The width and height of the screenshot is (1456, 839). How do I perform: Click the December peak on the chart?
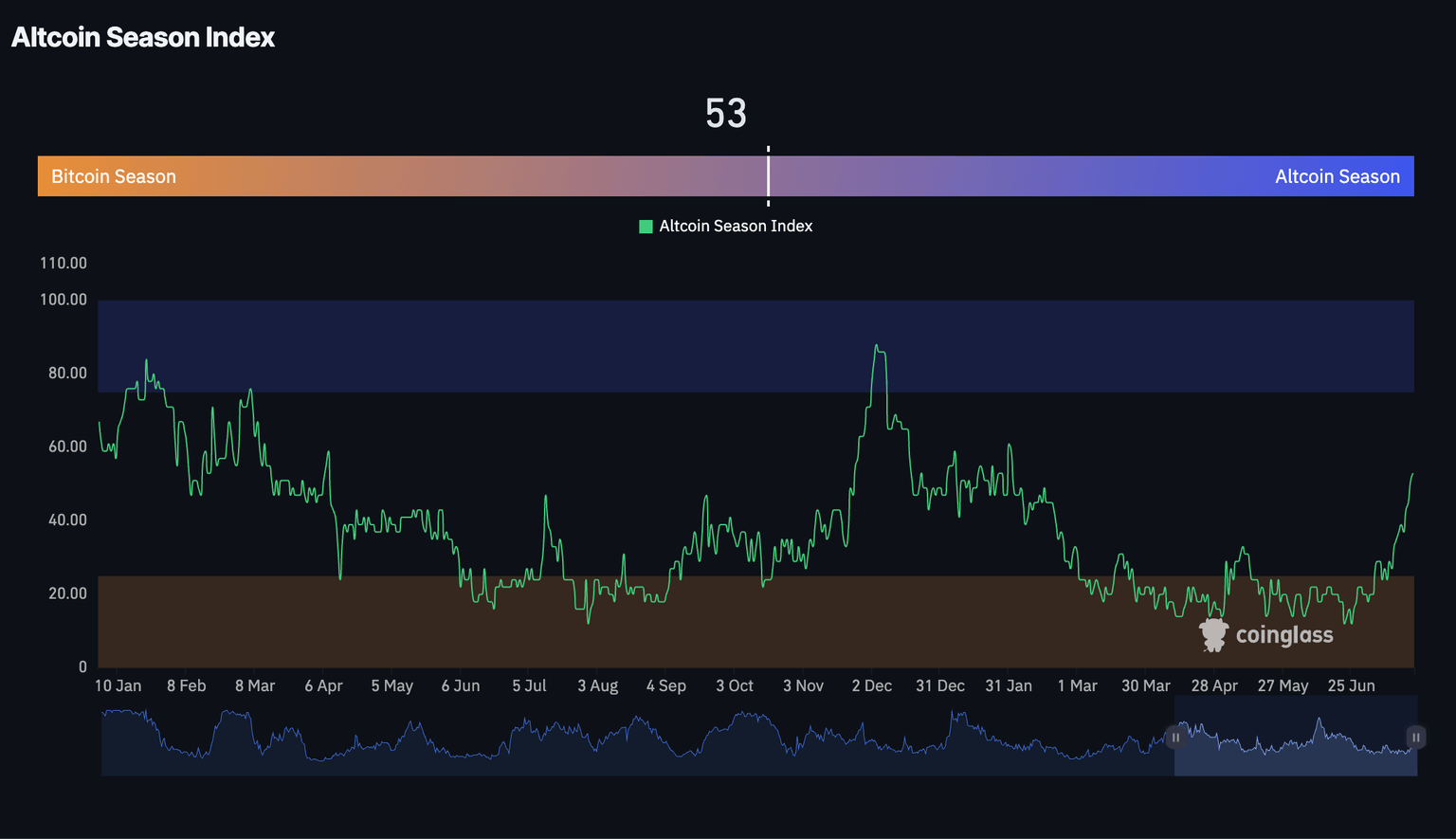point(877,346)
